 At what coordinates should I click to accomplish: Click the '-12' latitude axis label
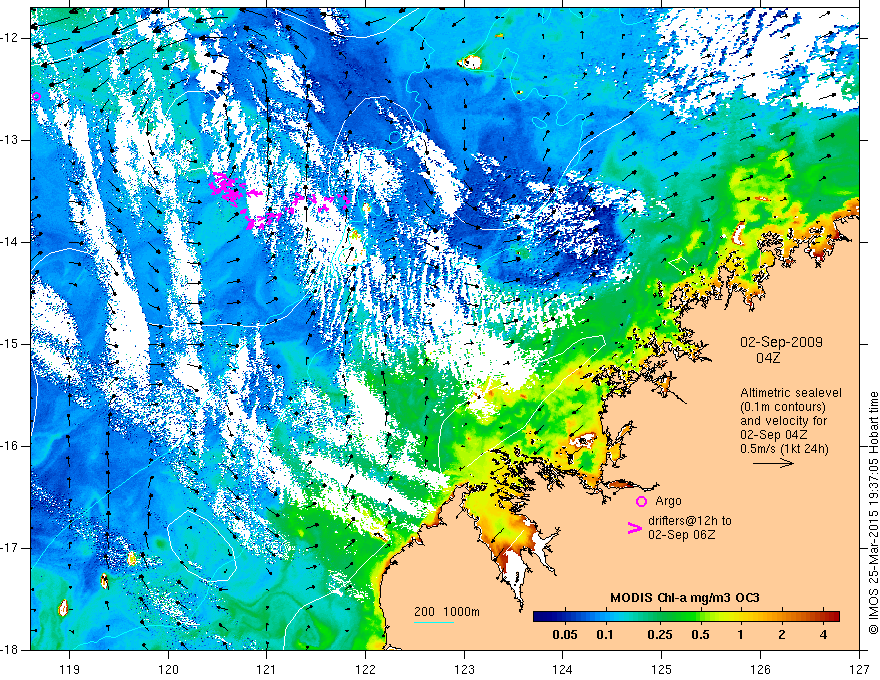pos(11,38)
